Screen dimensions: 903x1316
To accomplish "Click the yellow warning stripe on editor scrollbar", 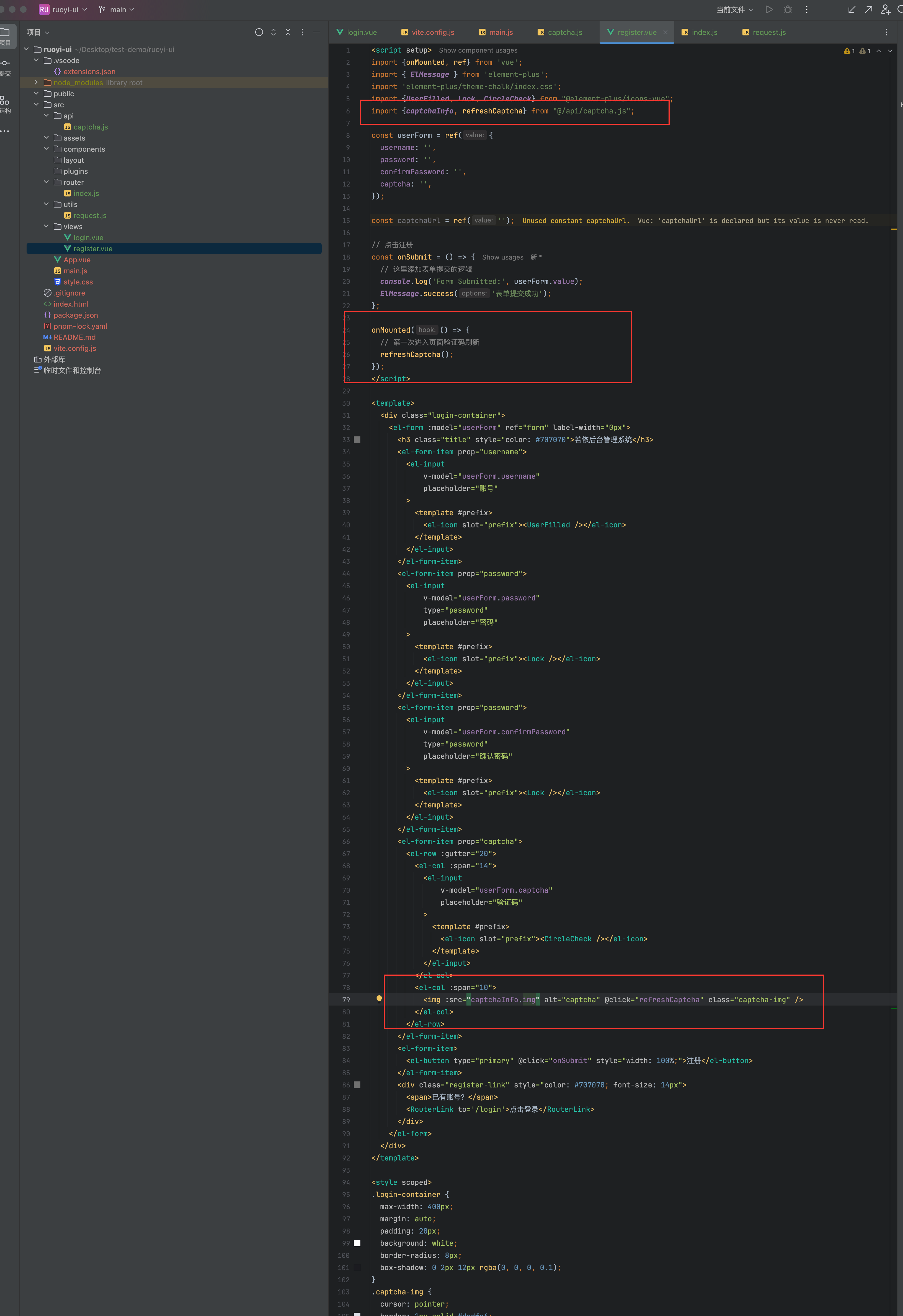I will [893, 229].
